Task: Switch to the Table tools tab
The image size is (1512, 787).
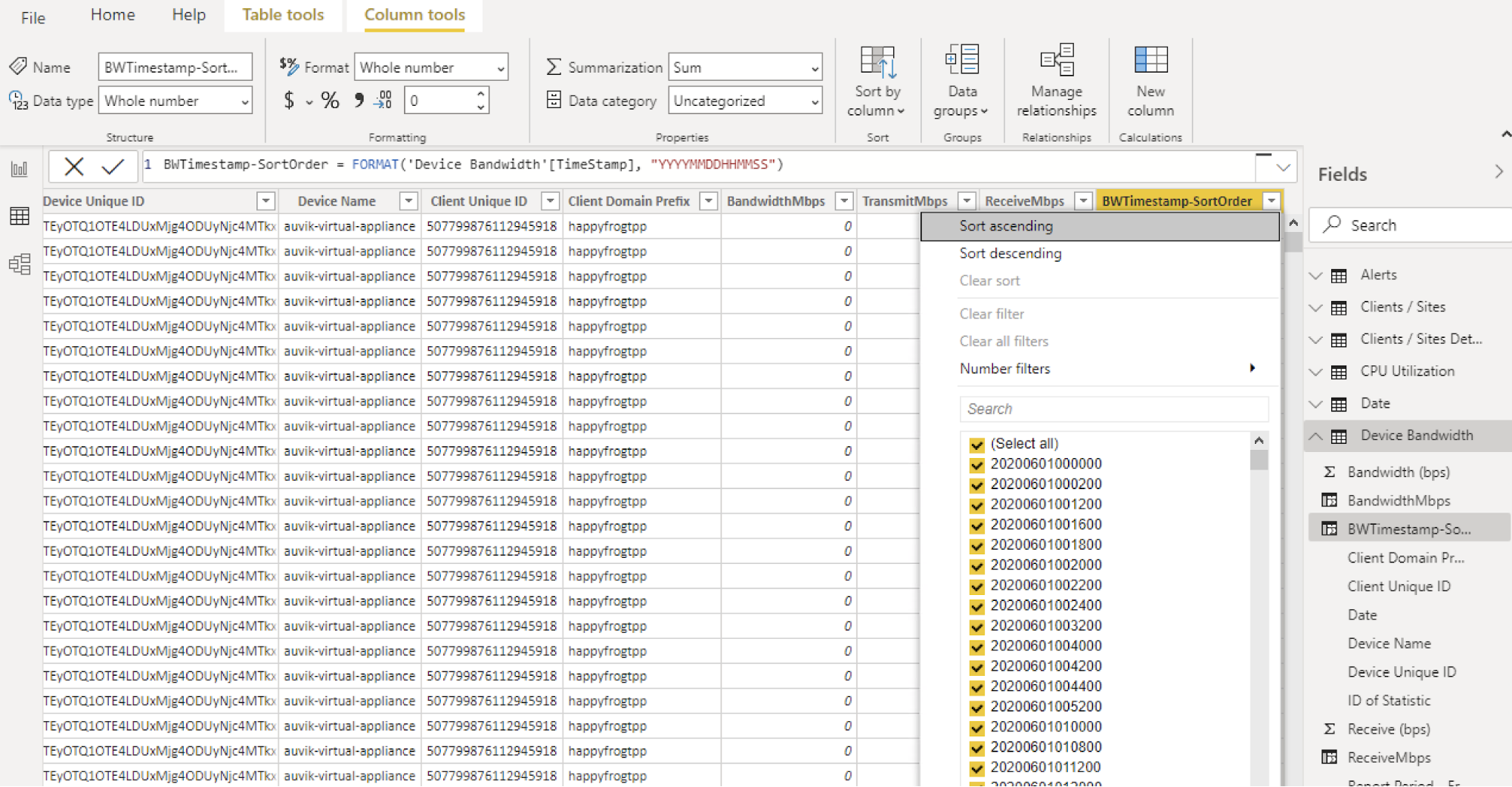Action: [x=283, y=15]
